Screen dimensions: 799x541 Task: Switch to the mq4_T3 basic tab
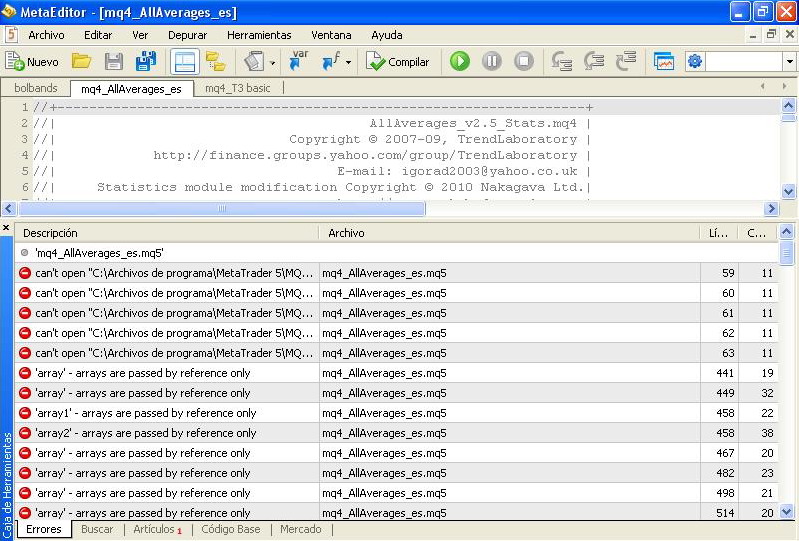pyautogui.click(x=237, y=88)
